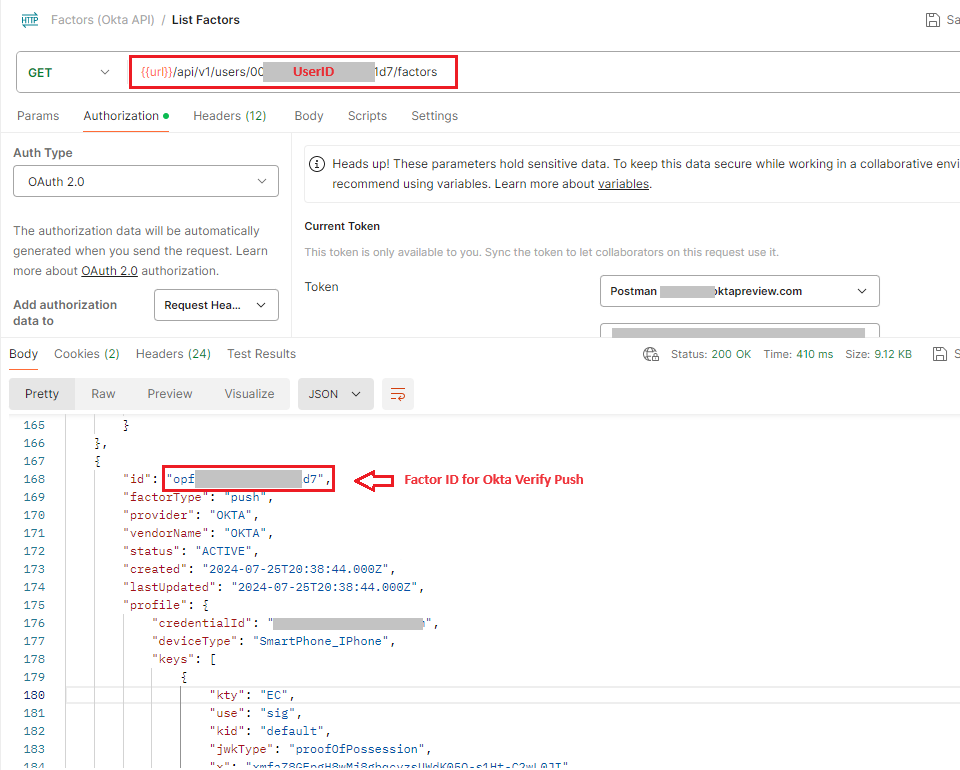
Task: Click the "lastUpdated" timestamp line
Action: [274, 587]
